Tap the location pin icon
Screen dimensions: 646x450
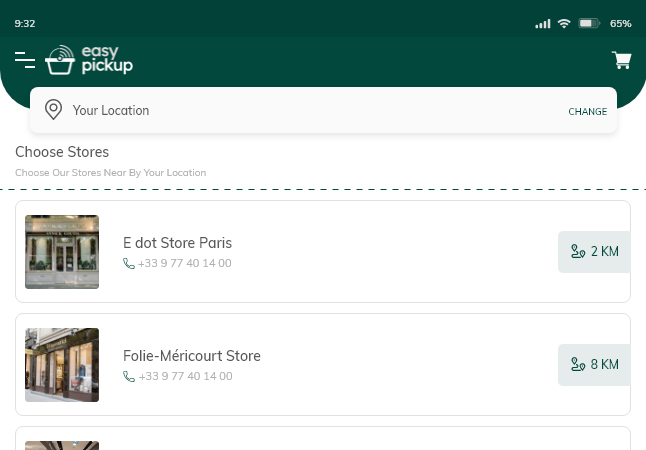click(x=54, y=110)
